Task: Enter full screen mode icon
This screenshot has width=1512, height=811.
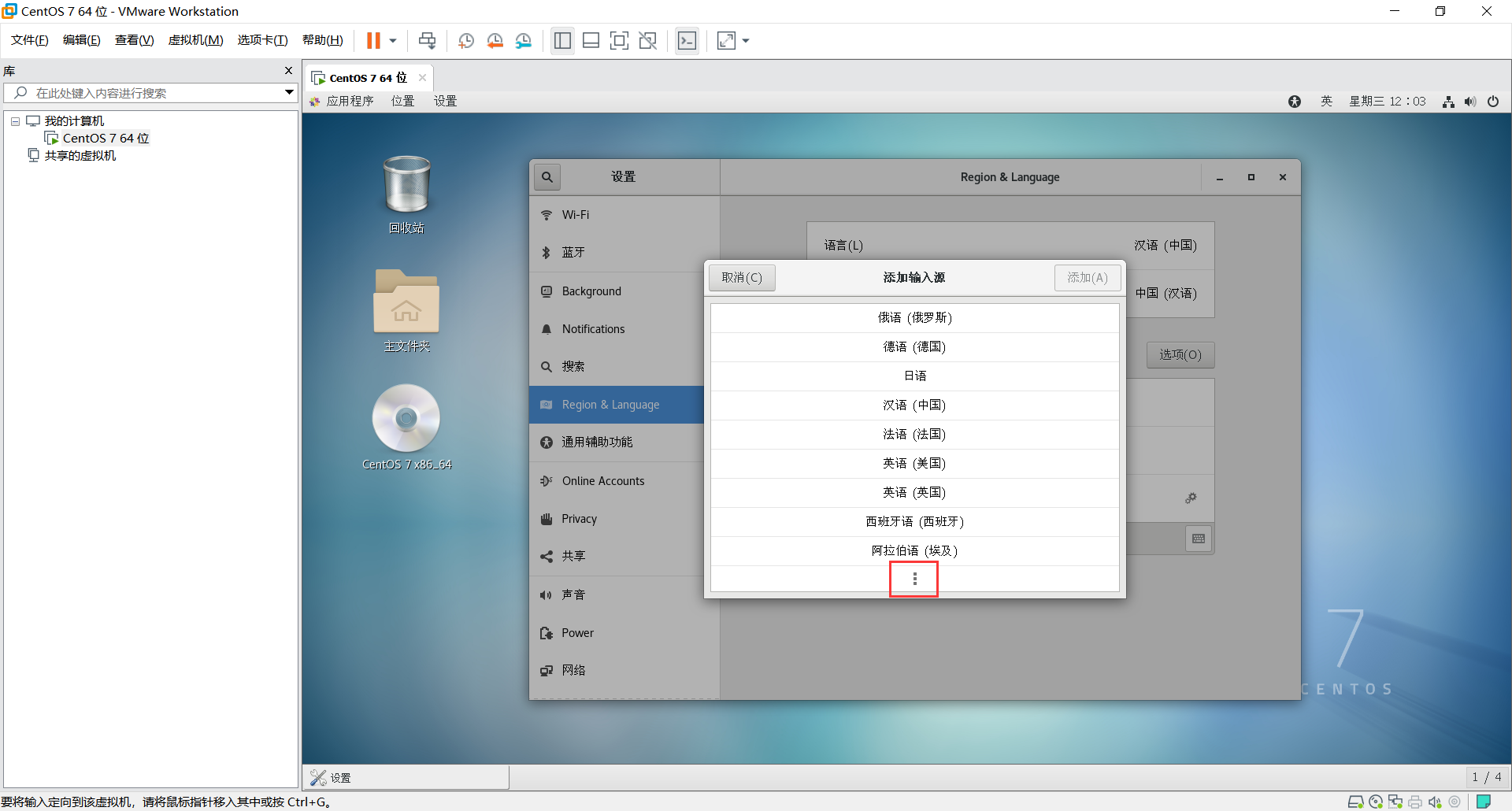Action: (x=619, y=41)
